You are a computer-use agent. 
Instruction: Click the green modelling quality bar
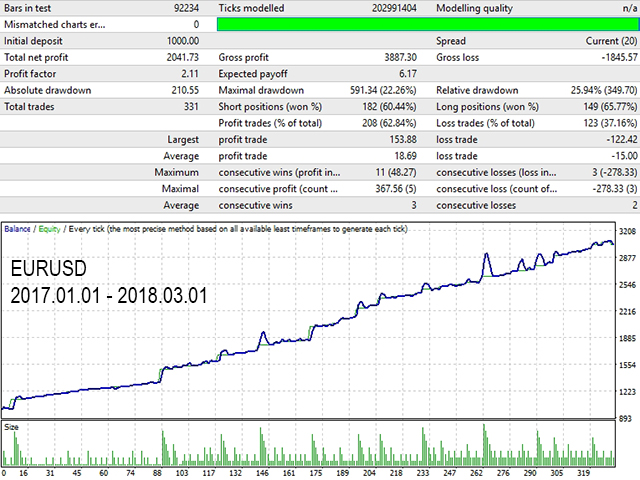pyautogui.click(x=428, y=24)
